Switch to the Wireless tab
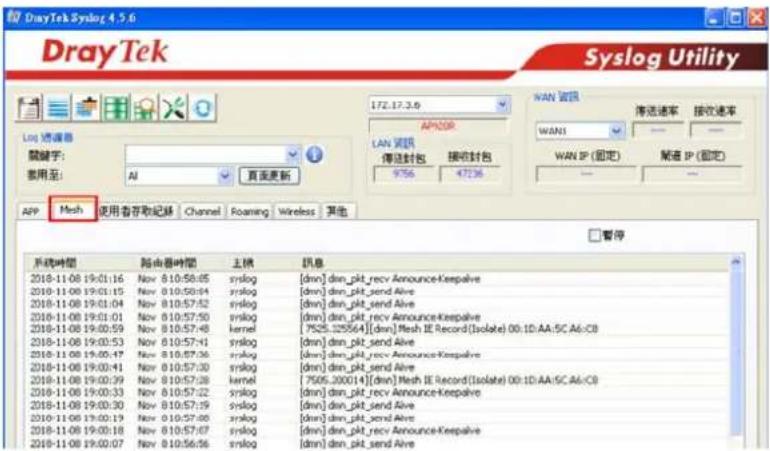Image resolution: width=770 pixels, height=451 pixels. point(297,212)
